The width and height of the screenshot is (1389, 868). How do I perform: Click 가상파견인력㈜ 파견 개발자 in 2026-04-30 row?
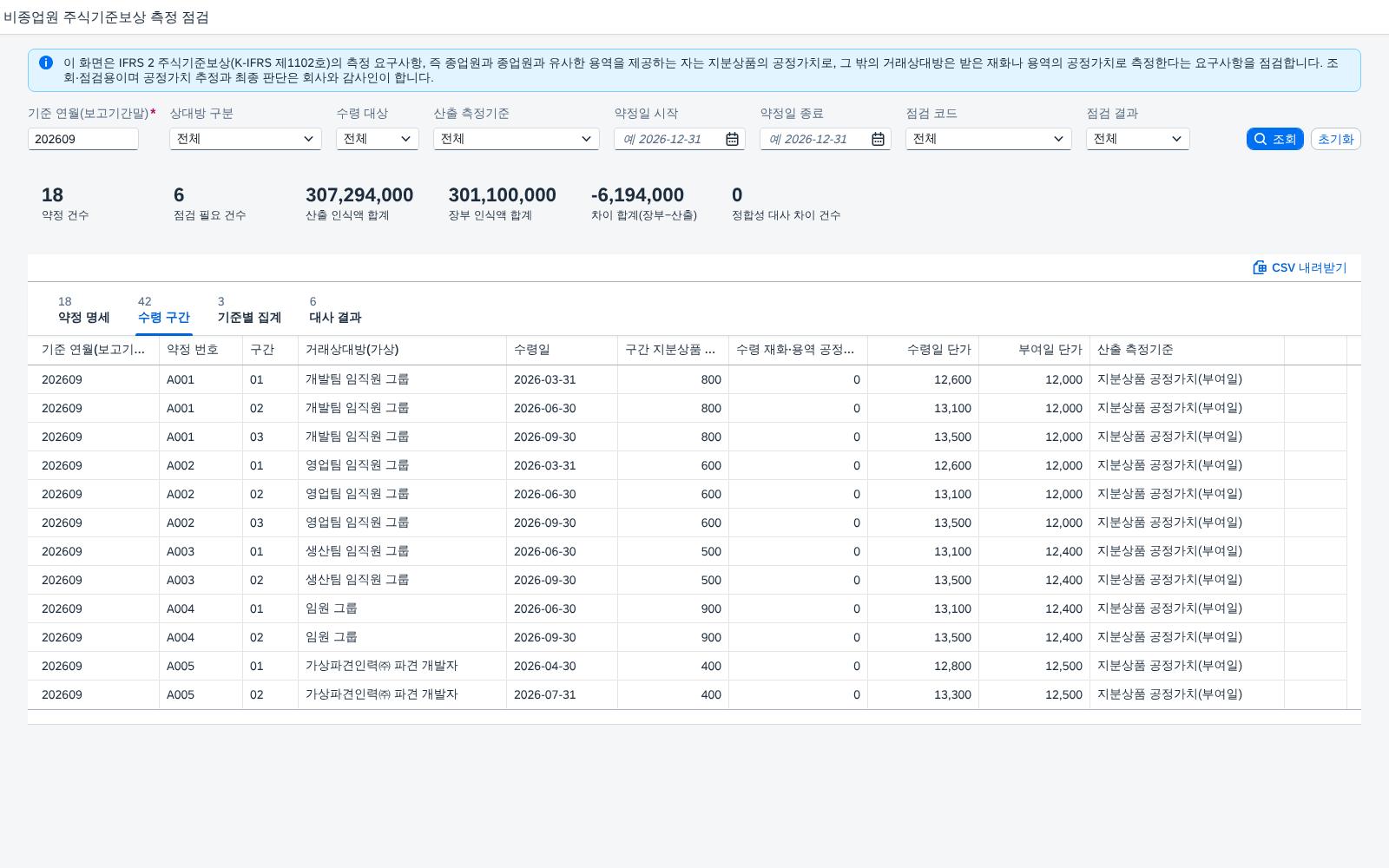pos(381,666)
